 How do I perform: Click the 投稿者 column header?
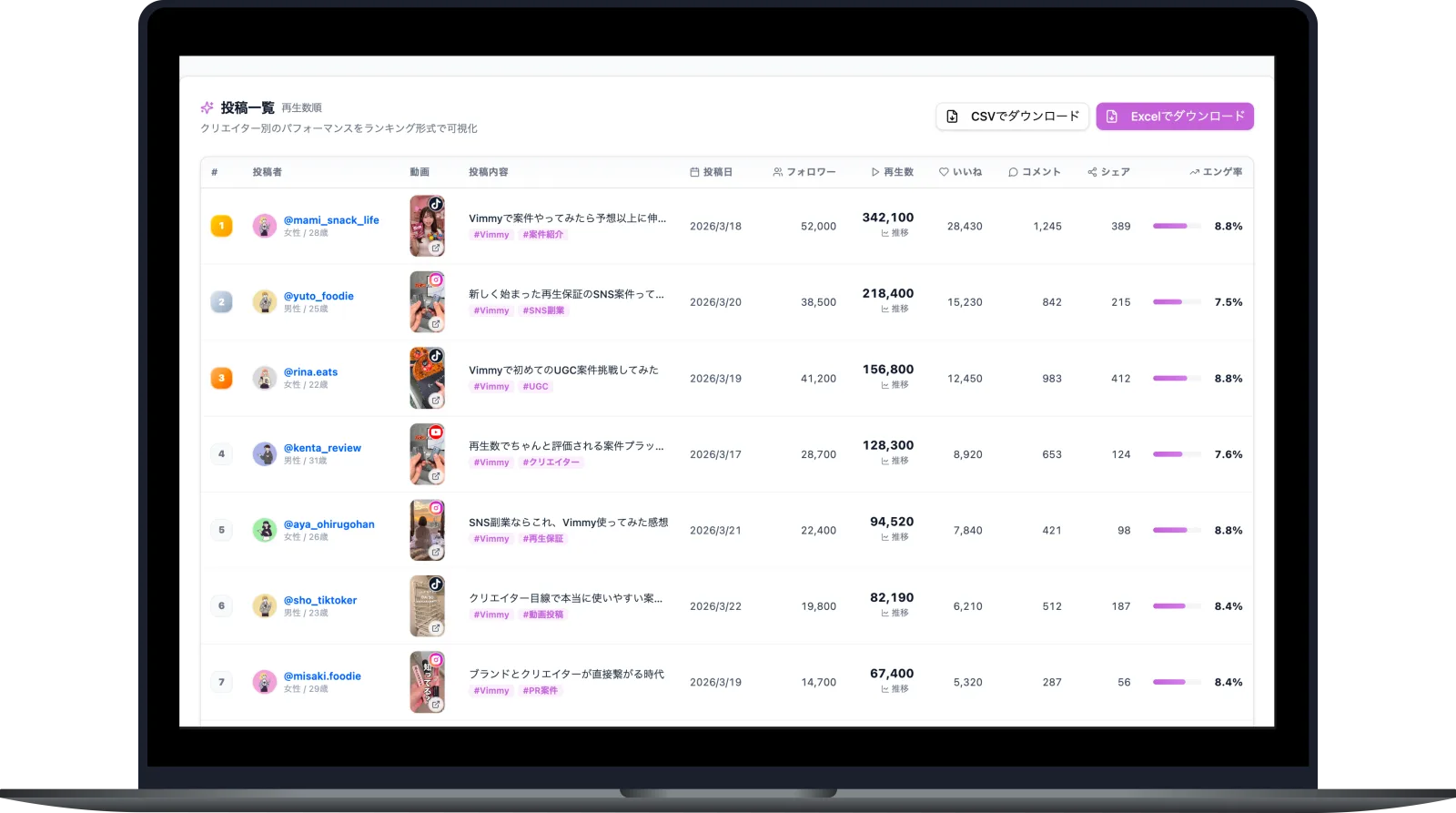[x=268, y=172]
